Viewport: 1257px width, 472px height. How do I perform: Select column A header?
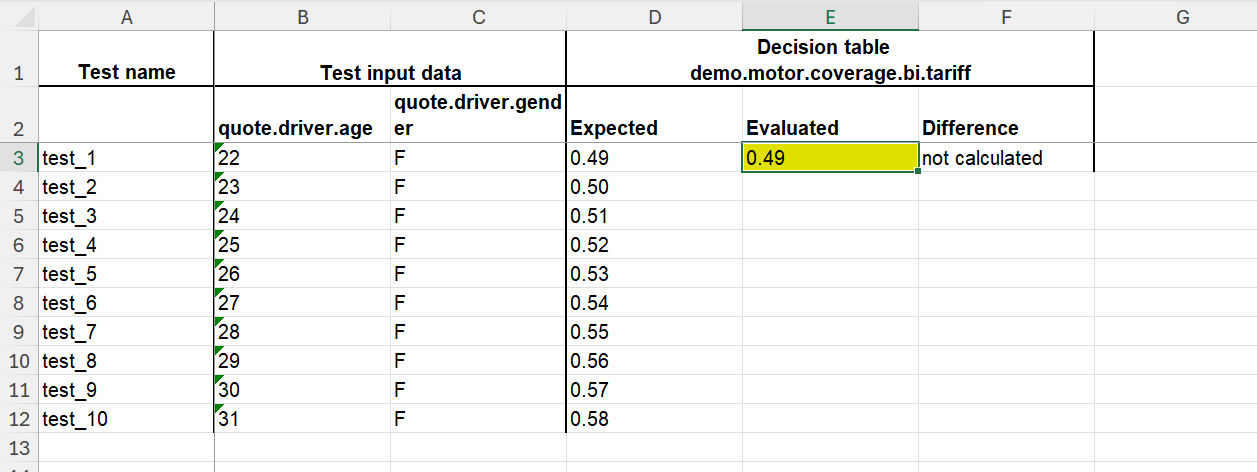click(126, 15)
